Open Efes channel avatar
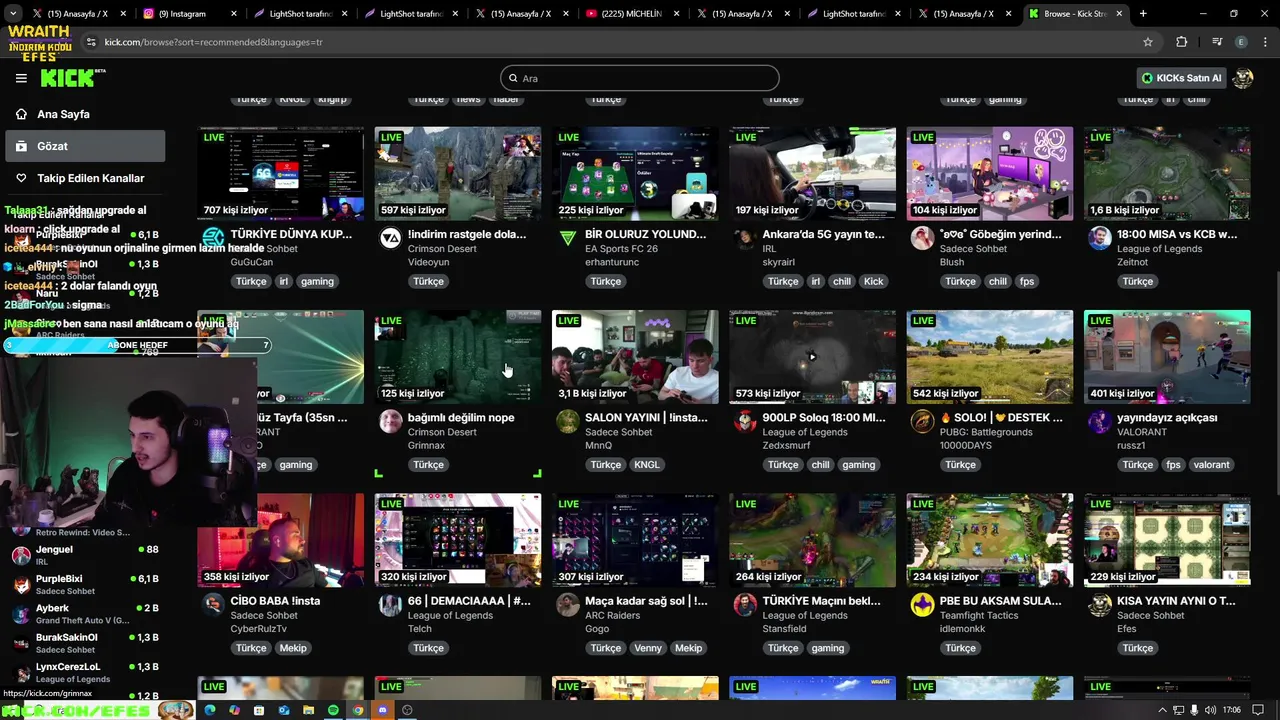 pyautogui.click(x=1099, y=605)
